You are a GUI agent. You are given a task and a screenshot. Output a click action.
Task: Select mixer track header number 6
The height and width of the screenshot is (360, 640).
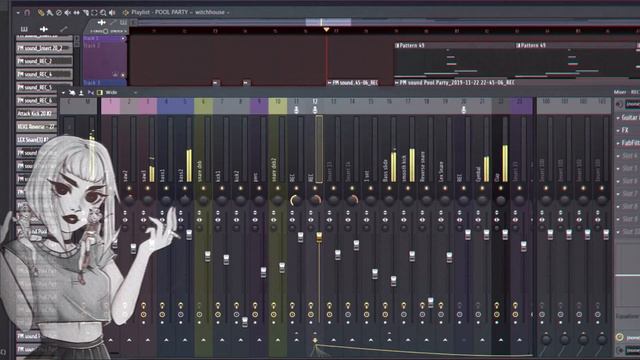point(203,106)
